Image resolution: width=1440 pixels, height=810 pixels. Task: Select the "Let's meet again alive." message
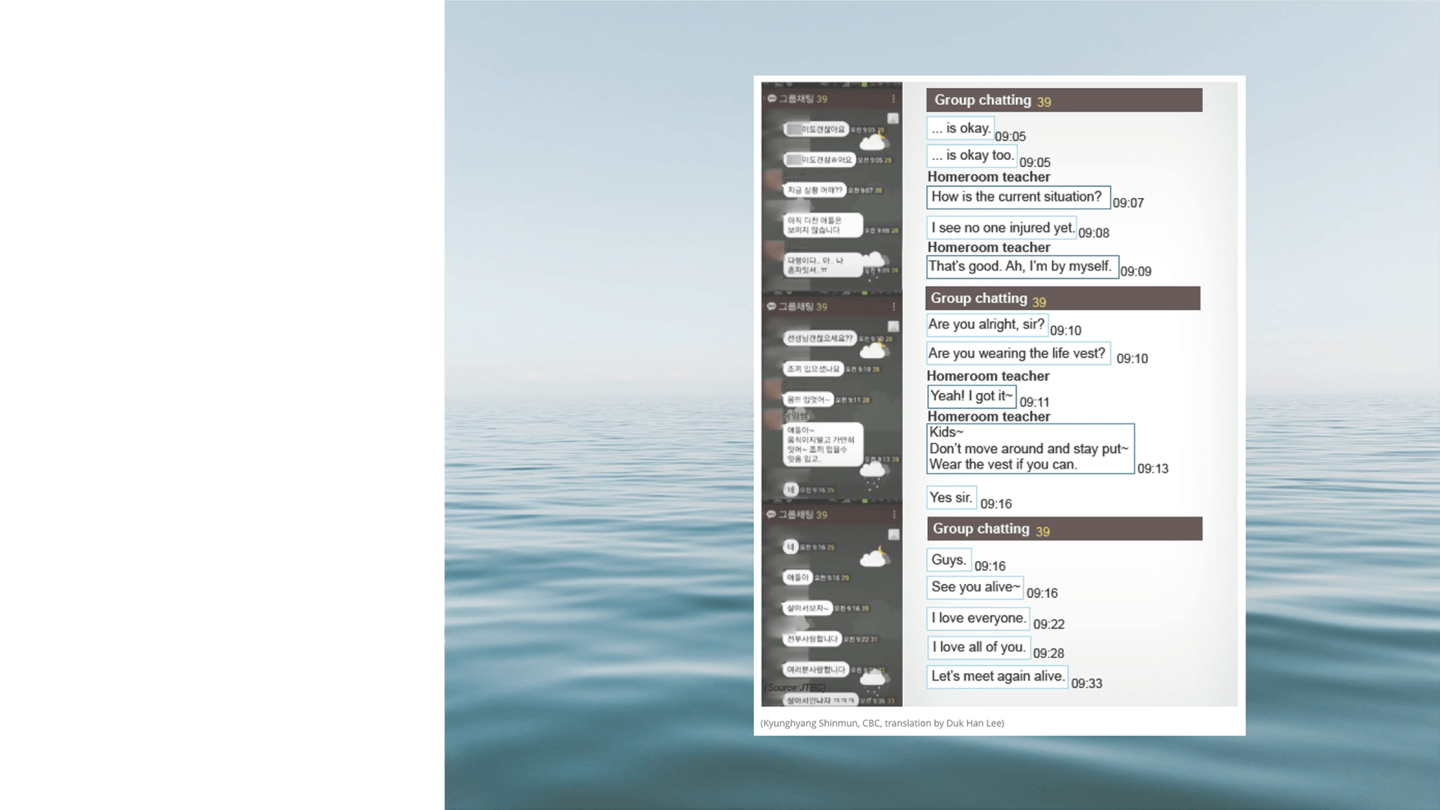(997, 677)
